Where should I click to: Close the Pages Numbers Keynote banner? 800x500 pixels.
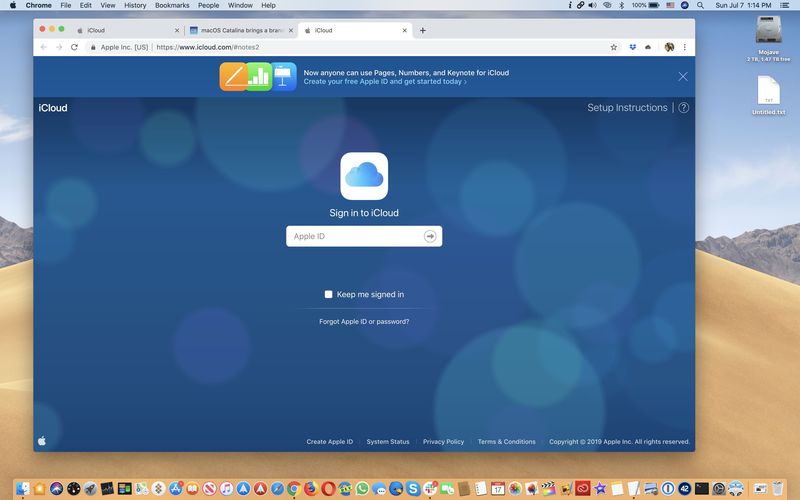[683, 77]
